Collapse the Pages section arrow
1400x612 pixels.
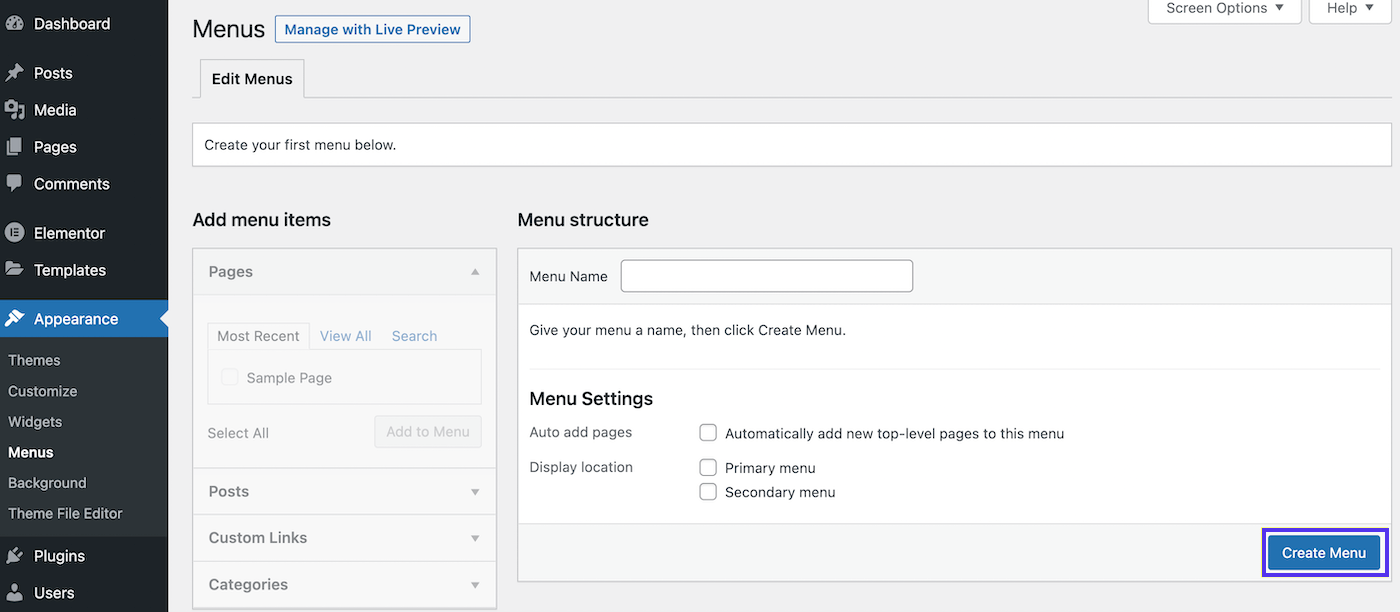tap(475, 272)
